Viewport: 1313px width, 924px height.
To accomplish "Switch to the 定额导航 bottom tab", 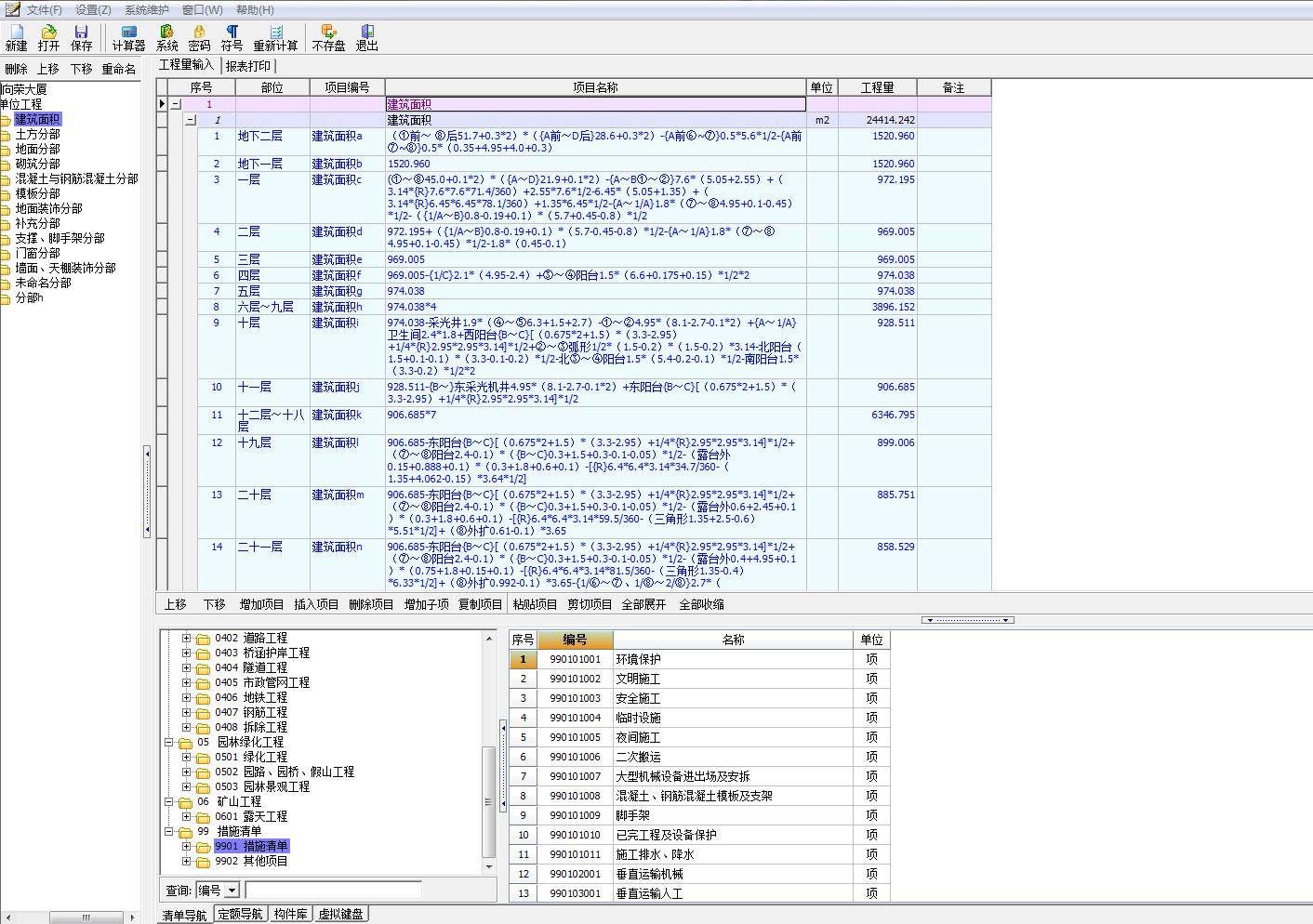I will (x=240, y=915).
